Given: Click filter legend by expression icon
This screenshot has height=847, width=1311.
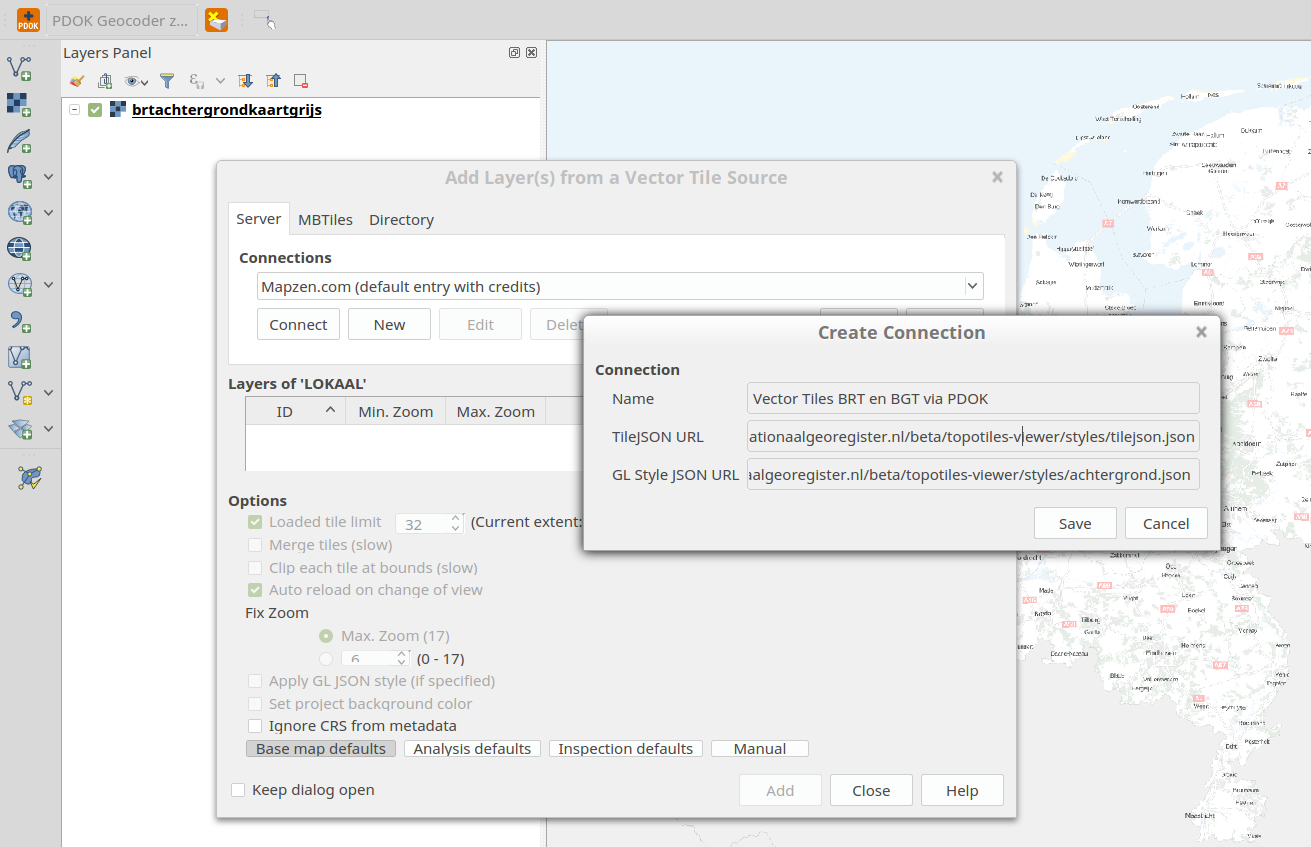Looking at the screenshot, I should (x=197, y=81).
